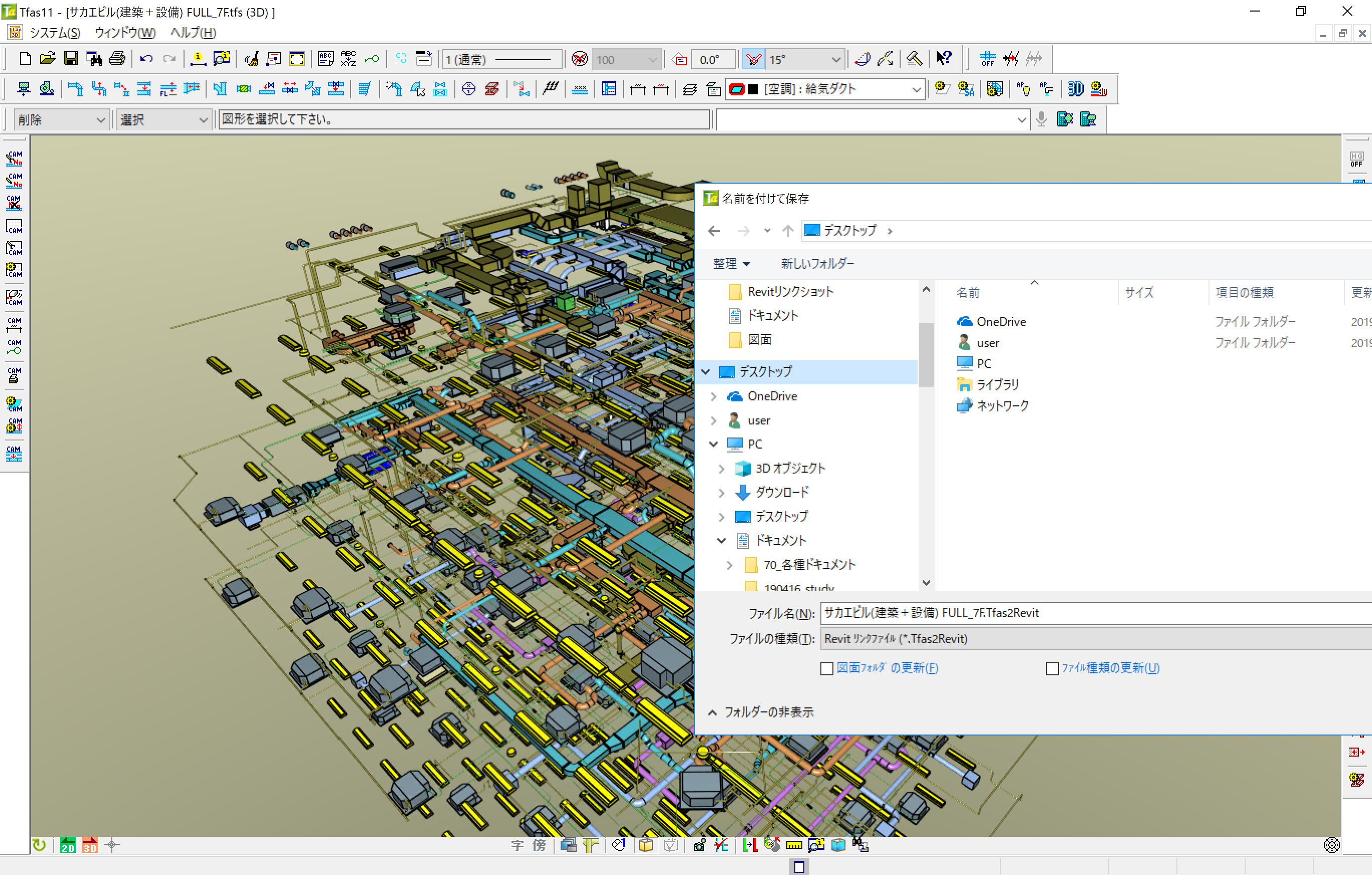The height and width of the screenshot is (875, 1372).
Task: Open the 給気ダクト layer dropdown
Action: 916,89
